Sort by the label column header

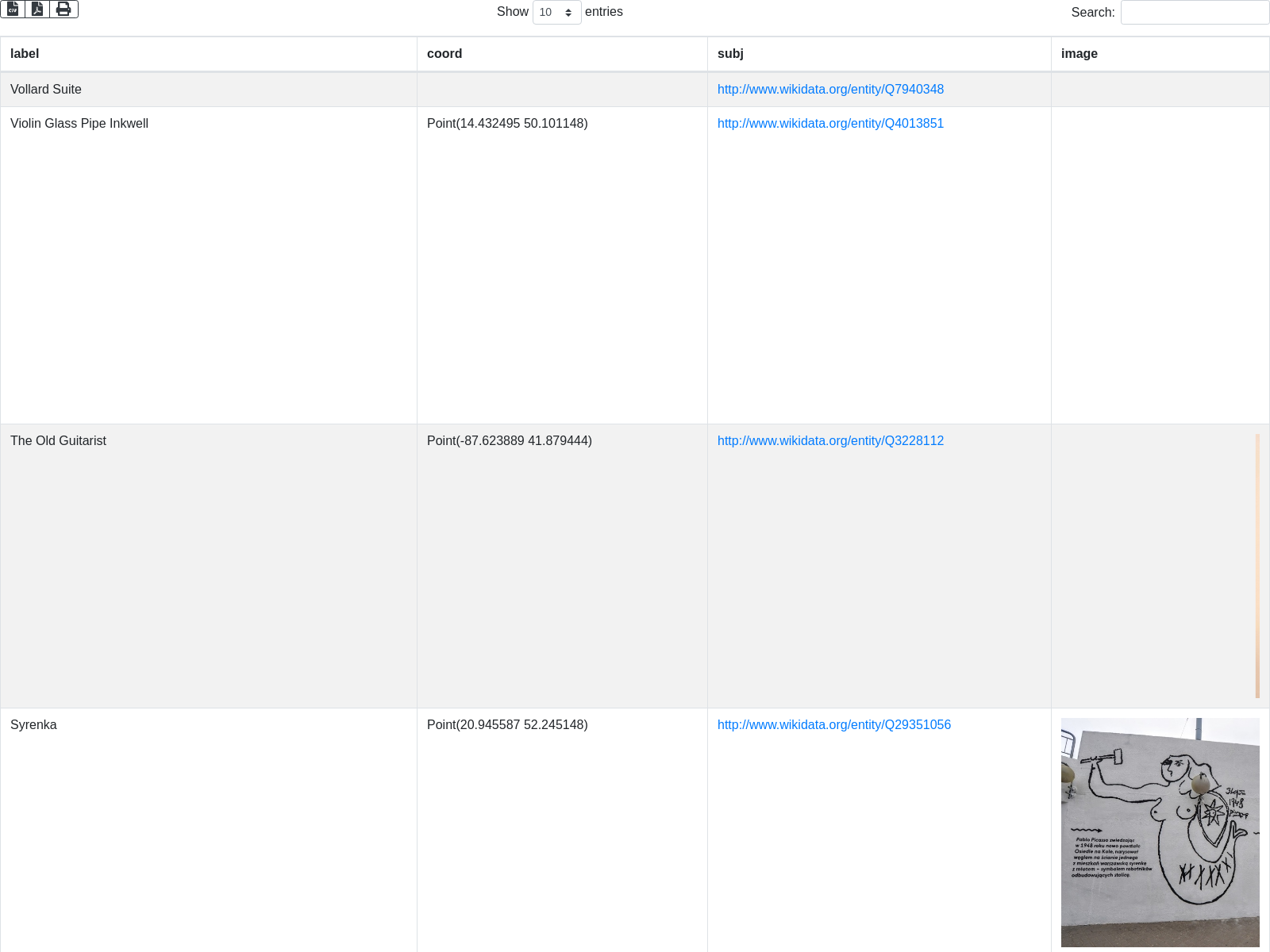(25, 54)
